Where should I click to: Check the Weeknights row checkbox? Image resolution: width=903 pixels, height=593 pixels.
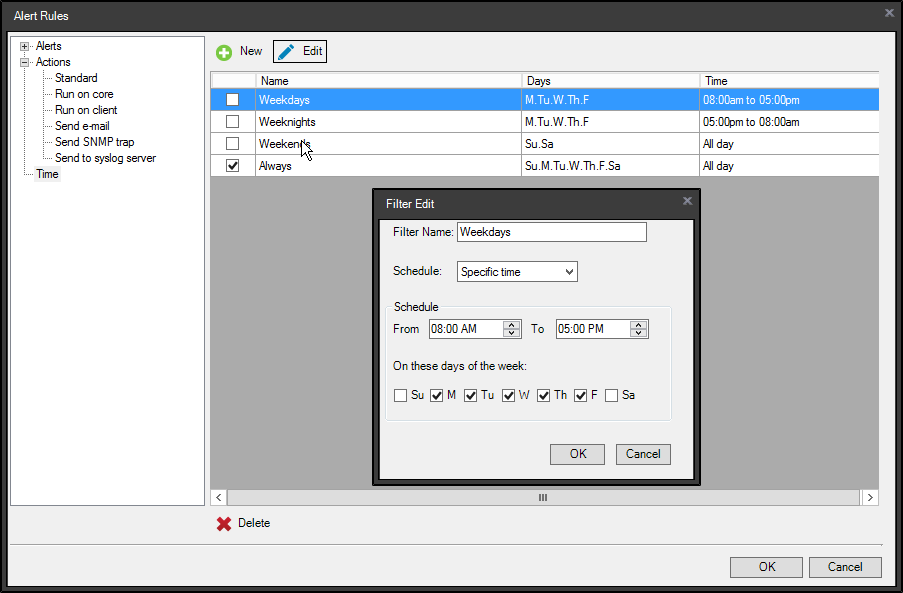point(232,122)
